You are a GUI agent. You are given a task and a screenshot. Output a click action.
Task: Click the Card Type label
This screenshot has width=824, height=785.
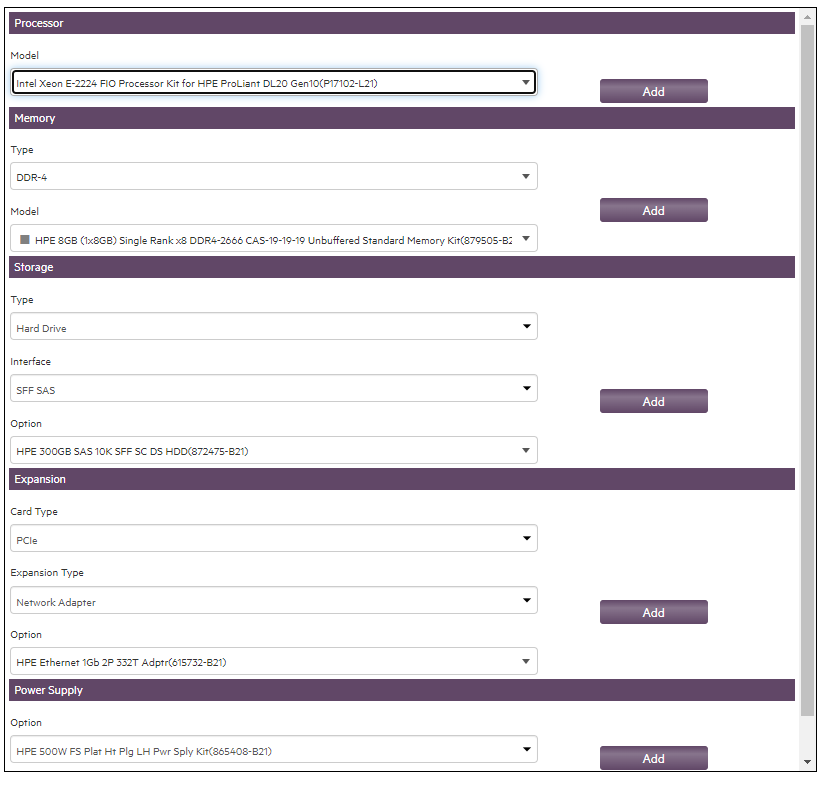[34, 512]
